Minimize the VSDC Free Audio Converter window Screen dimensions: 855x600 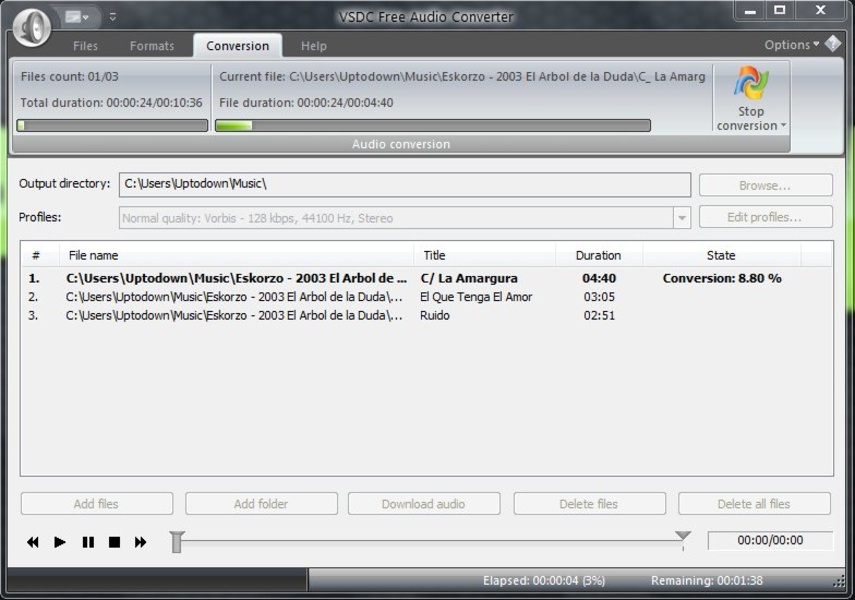(x=750, y=10)
